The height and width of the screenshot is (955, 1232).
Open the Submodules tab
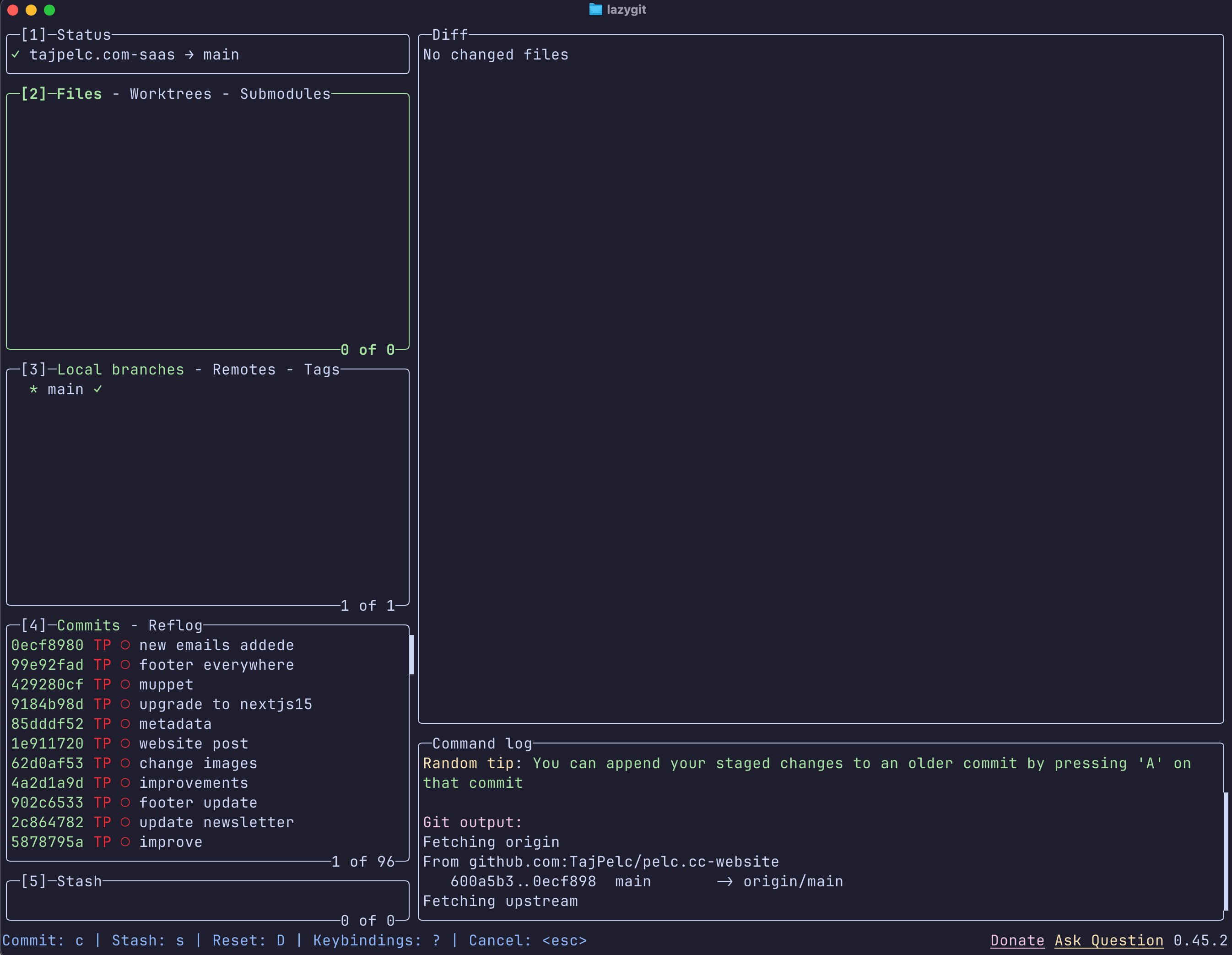[286, 94]
